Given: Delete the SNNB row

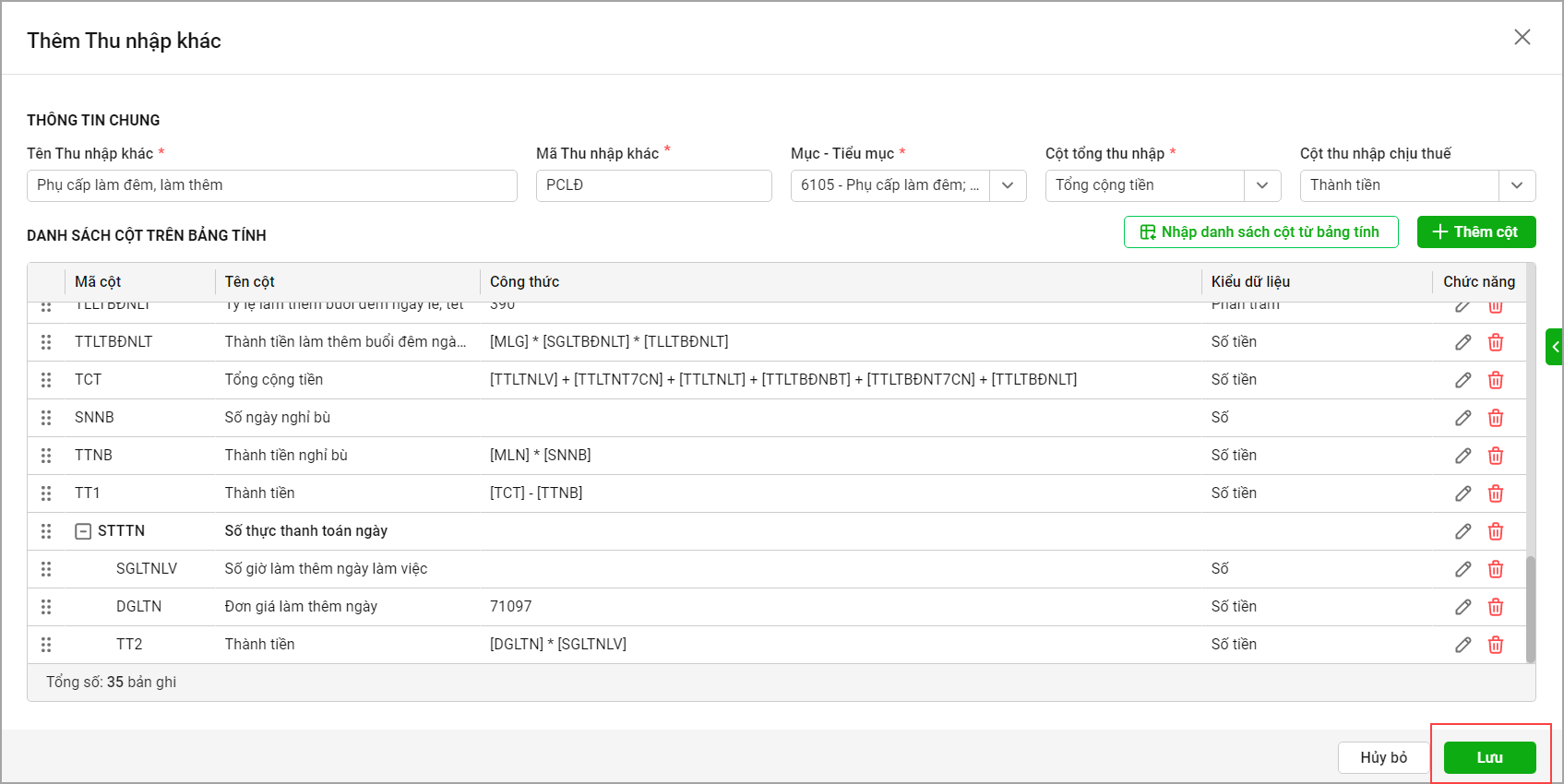Looking at the screenshot, I should [x=1496, y=418].
